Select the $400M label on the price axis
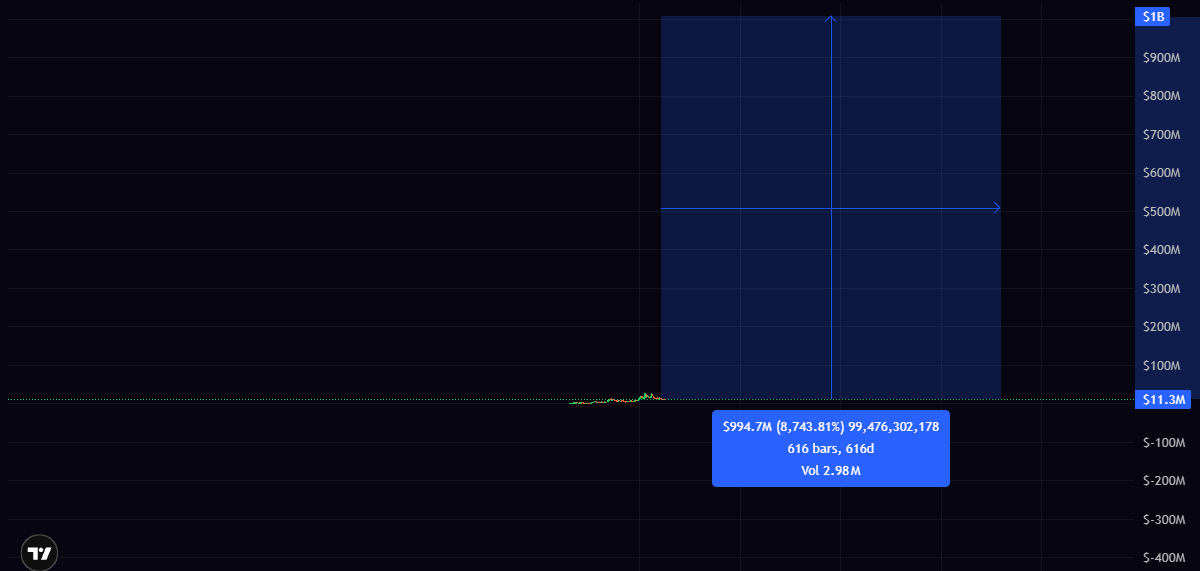 [x=1162, y=250]
